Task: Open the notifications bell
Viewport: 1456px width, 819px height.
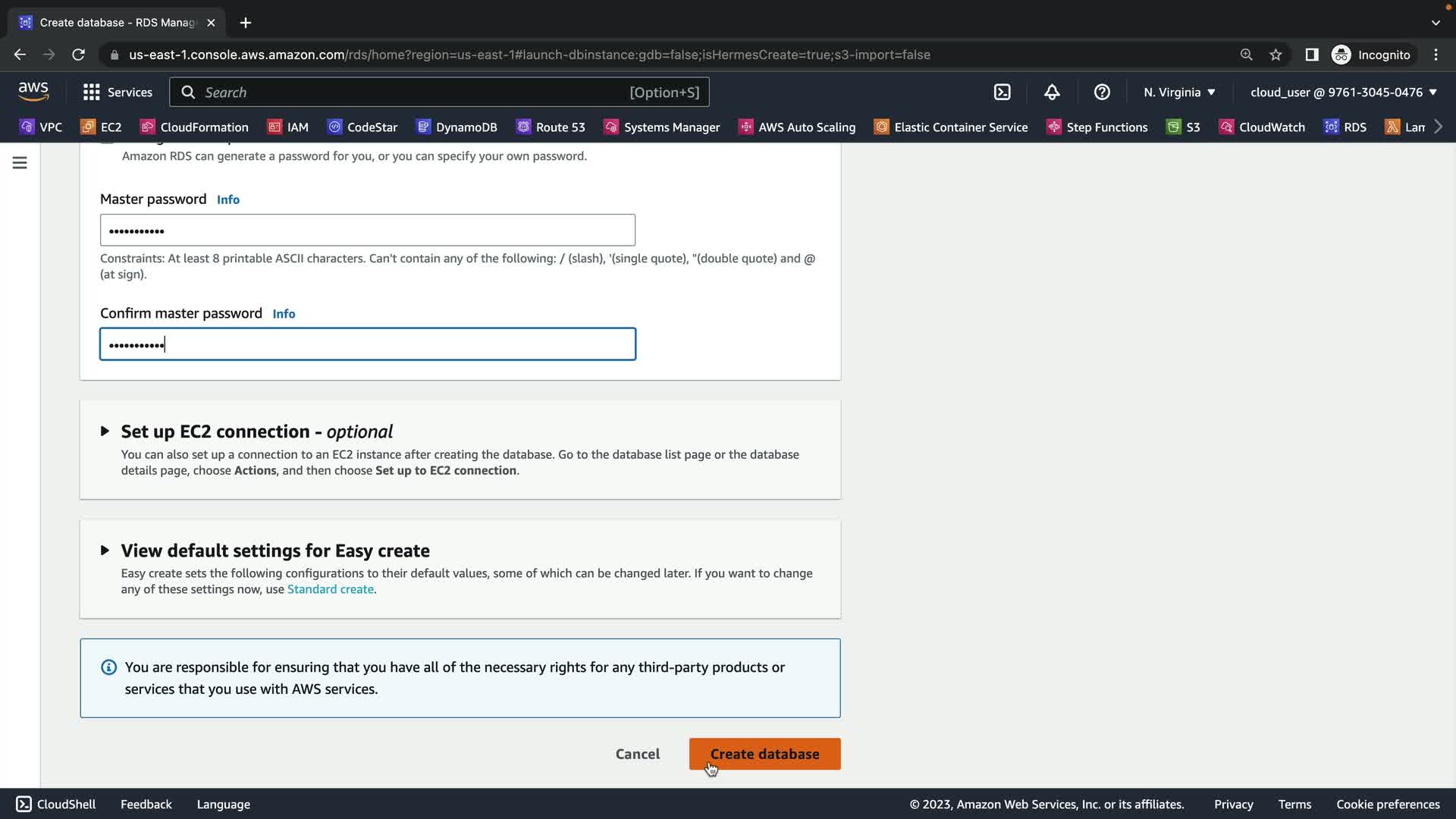Action: tap(1052, 92)
